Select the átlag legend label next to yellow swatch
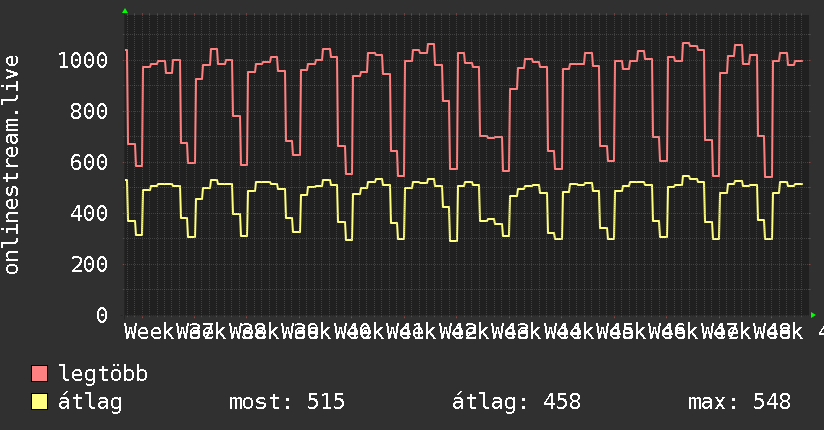This screenshot has height=430, width=824. pos(90,403)
